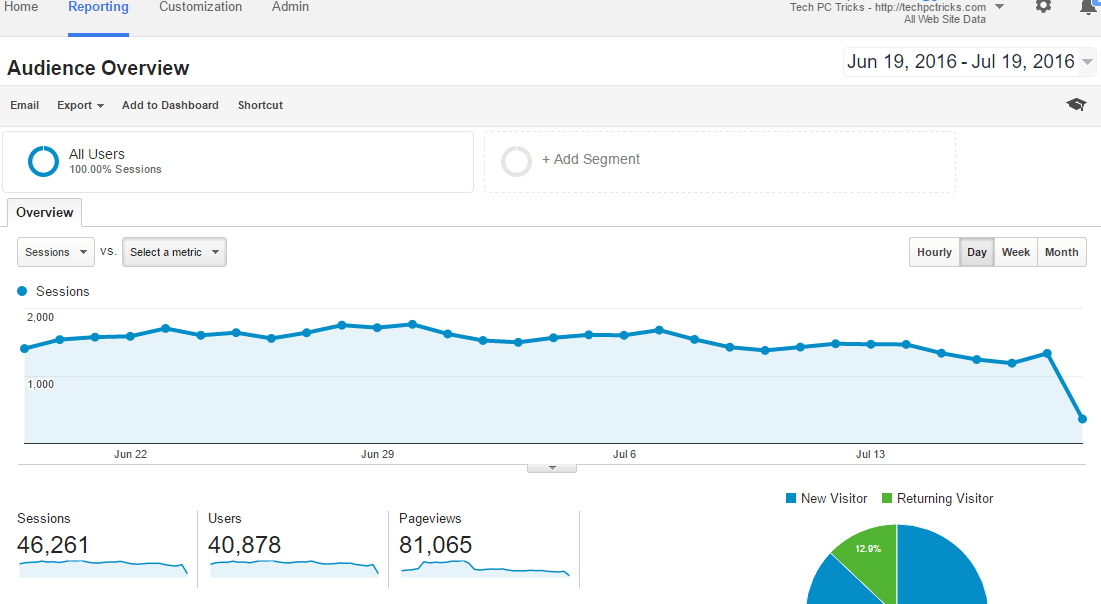
Task: Click the Email button
Action: pyautogui.click(x=25, y=105)
